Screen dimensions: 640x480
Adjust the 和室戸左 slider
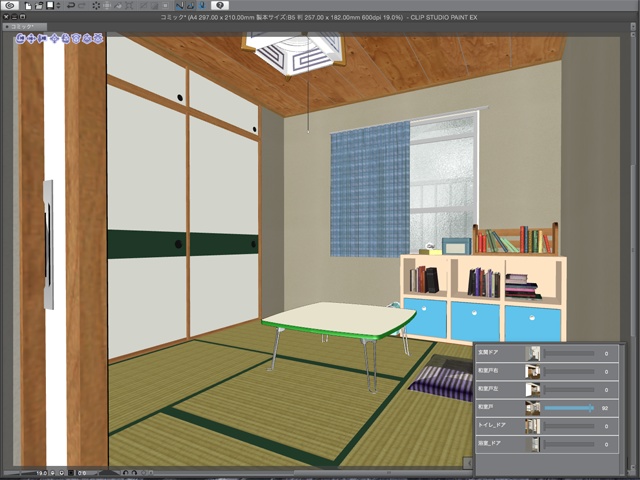[x=569, y=390]
